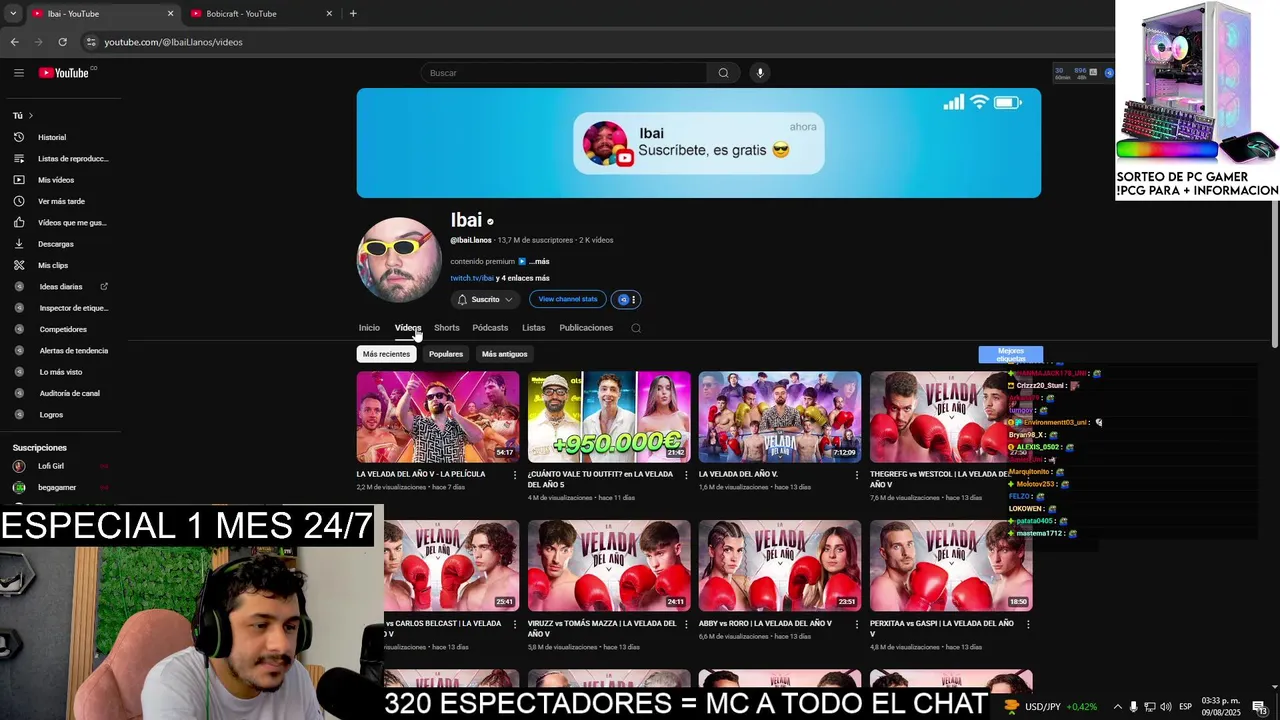This screenshot has height=720, width=1280.
Task: Open Suscrito notification dropdown
Action: pyautogui.click(x=485, y=299)
